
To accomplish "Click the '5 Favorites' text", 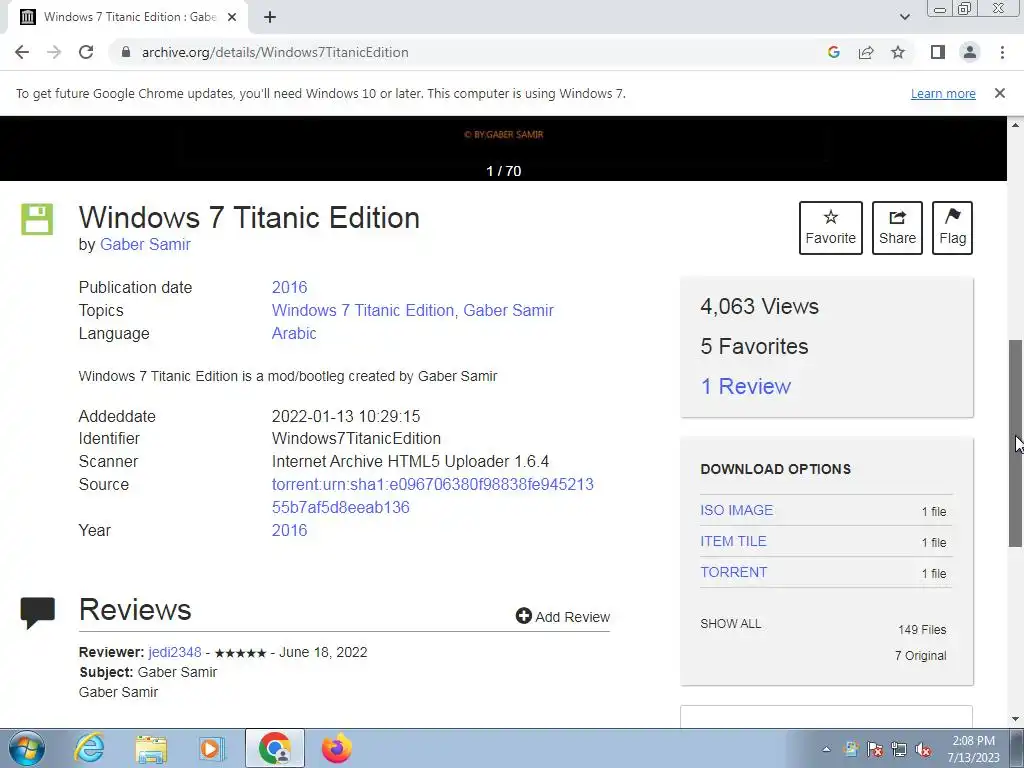I will tap(754, 346).
